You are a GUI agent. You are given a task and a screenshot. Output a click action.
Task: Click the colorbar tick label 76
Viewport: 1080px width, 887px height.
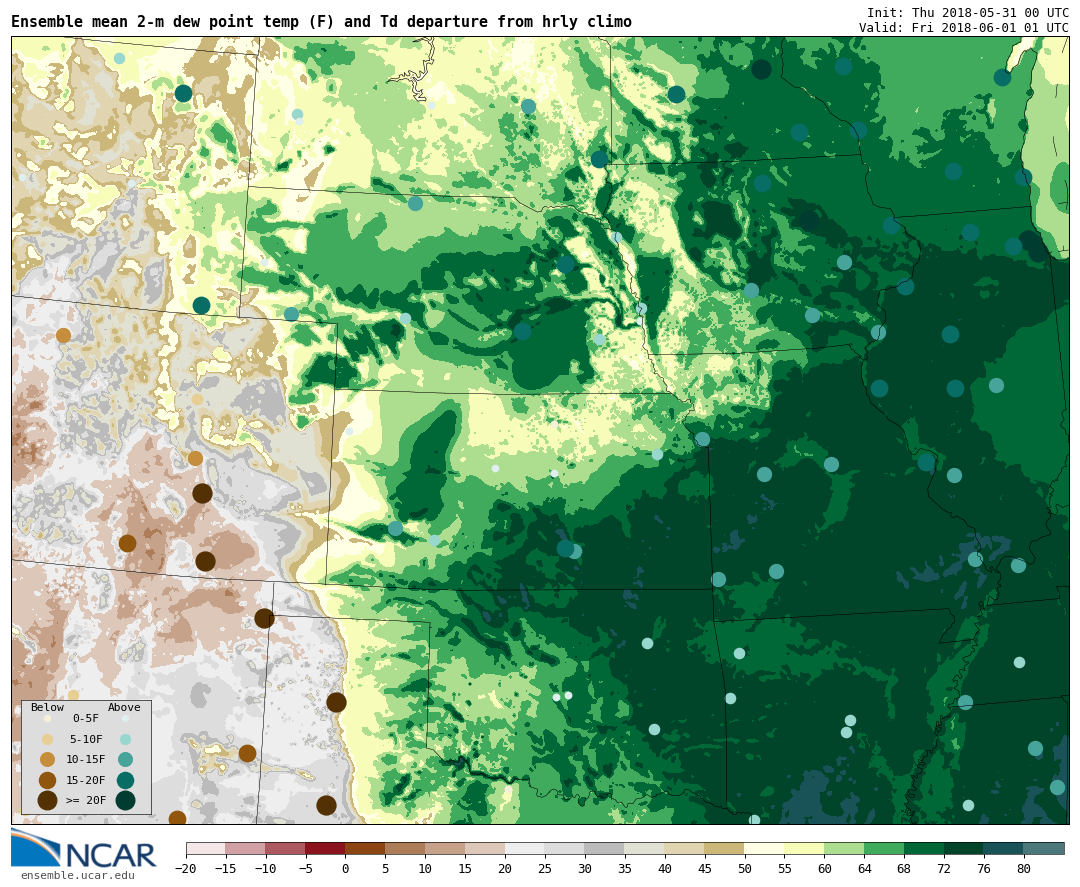point(984,868)
